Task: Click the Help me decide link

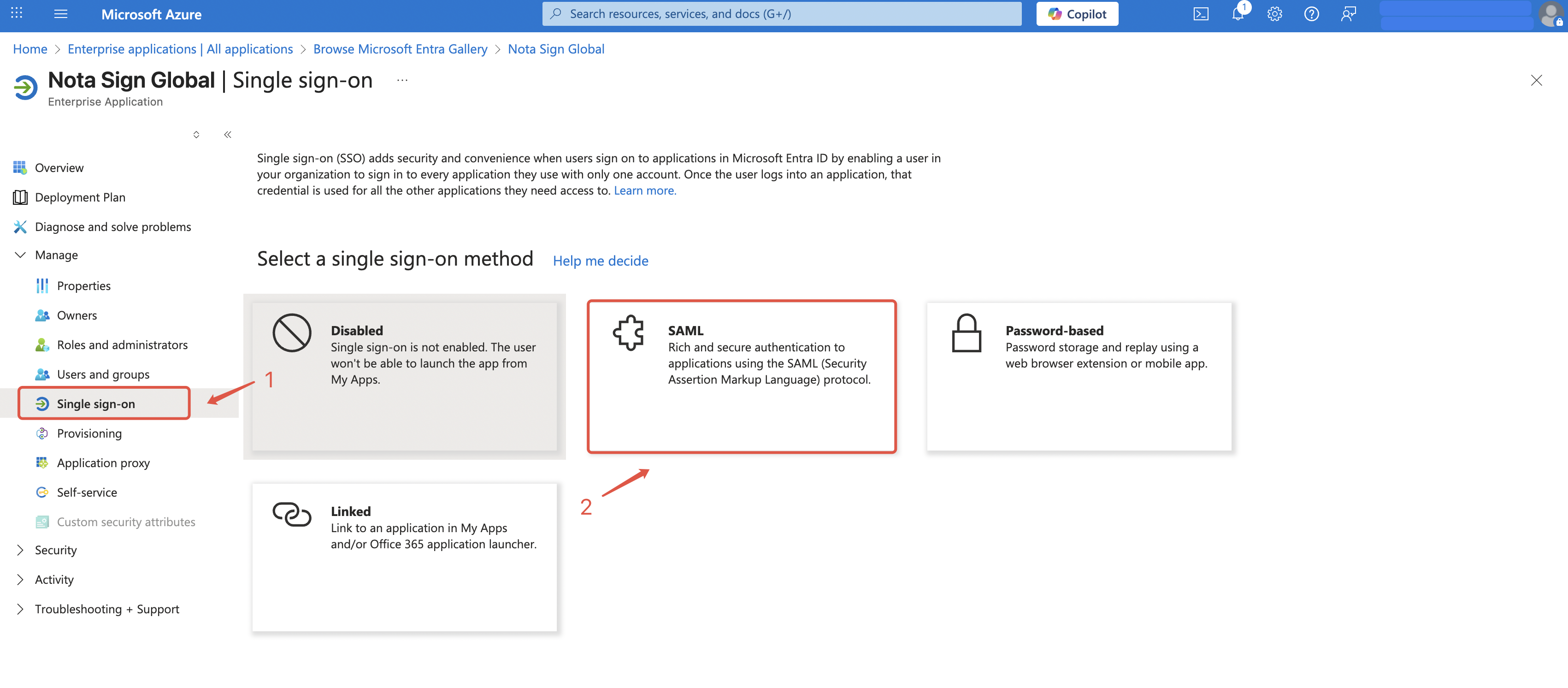Action: tap(600, 261)
